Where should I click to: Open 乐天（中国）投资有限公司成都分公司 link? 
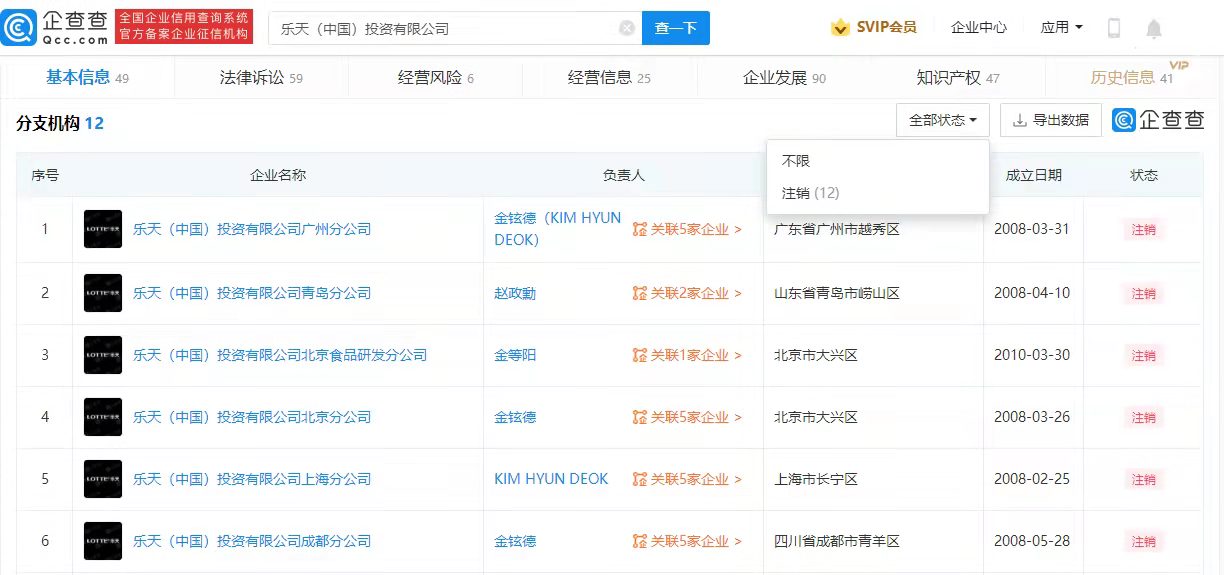click(252, 541)
